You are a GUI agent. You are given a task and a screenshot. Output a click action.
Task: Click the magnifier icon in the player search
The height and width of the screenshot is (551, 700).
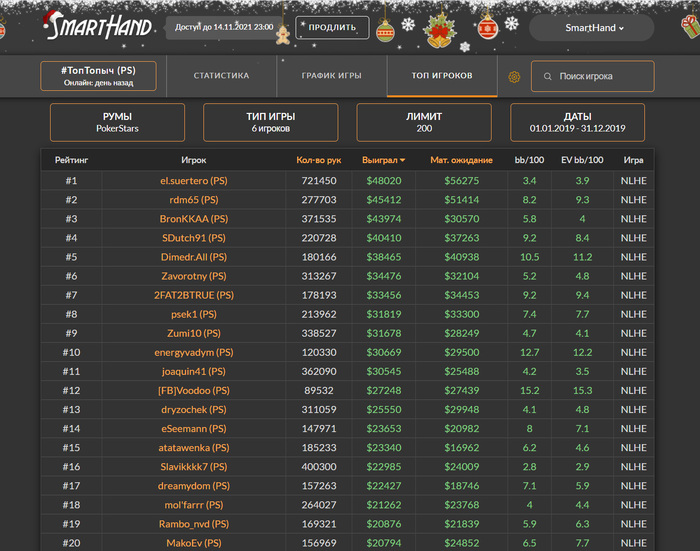coord(546,76)
